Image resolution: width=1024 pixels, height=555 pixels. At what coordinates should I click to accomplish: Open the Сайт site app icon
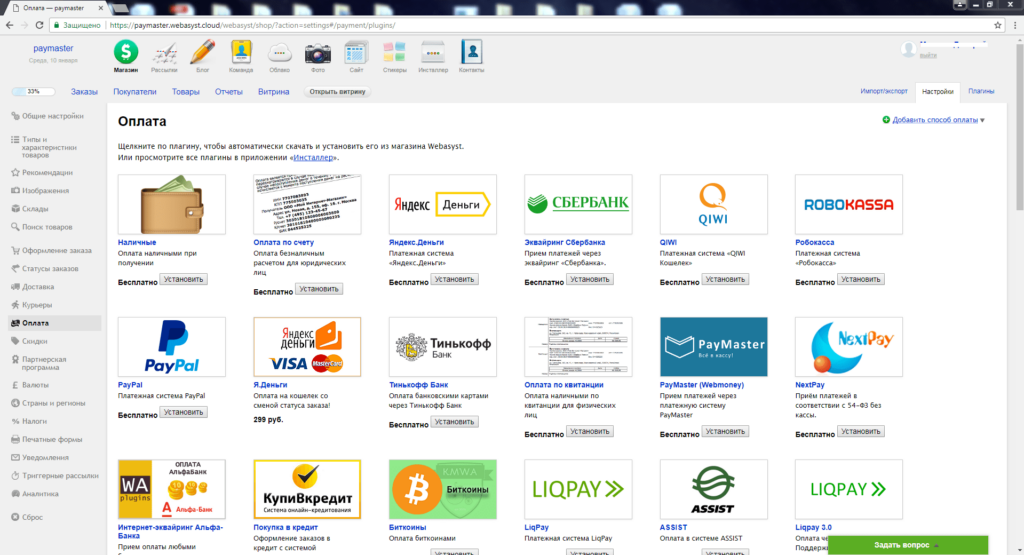356,52
